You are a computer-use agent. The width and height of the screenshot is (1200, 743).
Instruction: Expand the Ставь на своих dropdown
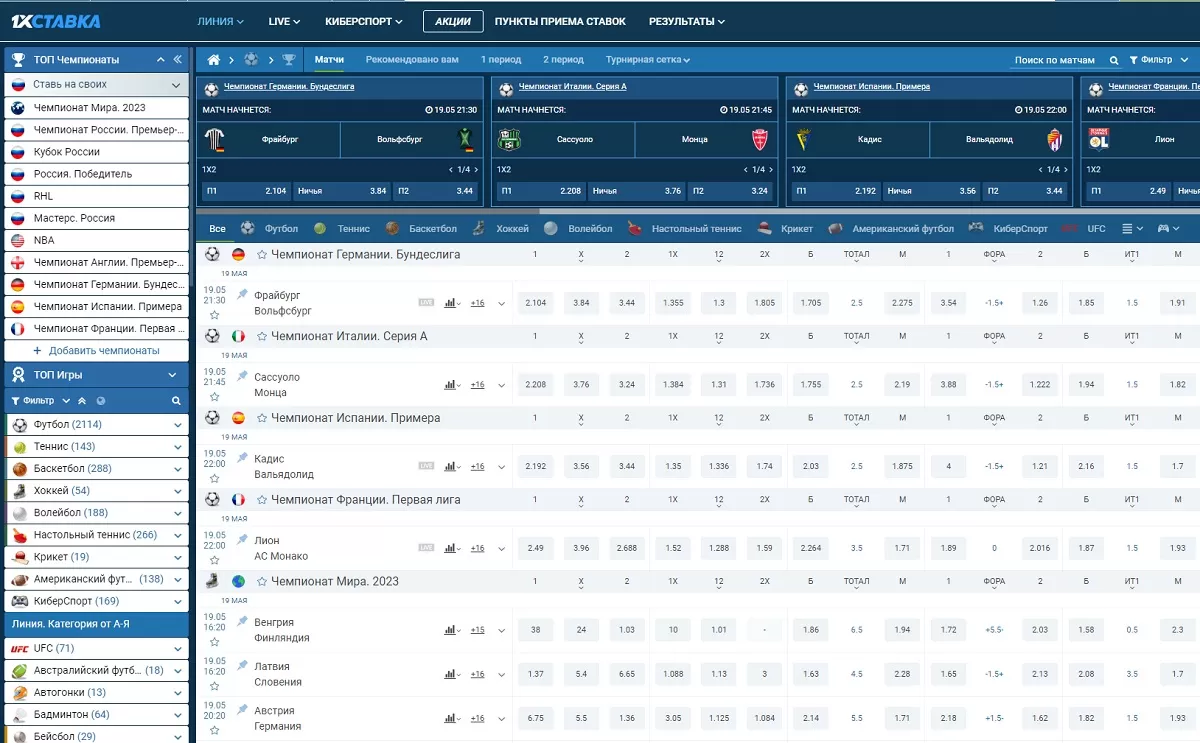176,85
